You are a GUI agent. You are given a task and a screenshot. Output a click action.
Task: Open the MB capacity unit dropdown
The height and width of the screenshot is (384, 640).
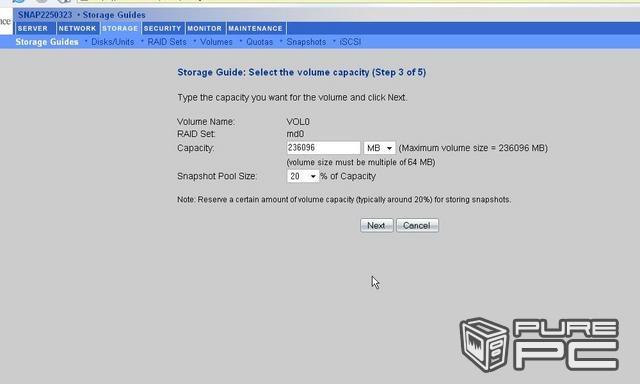379,148
